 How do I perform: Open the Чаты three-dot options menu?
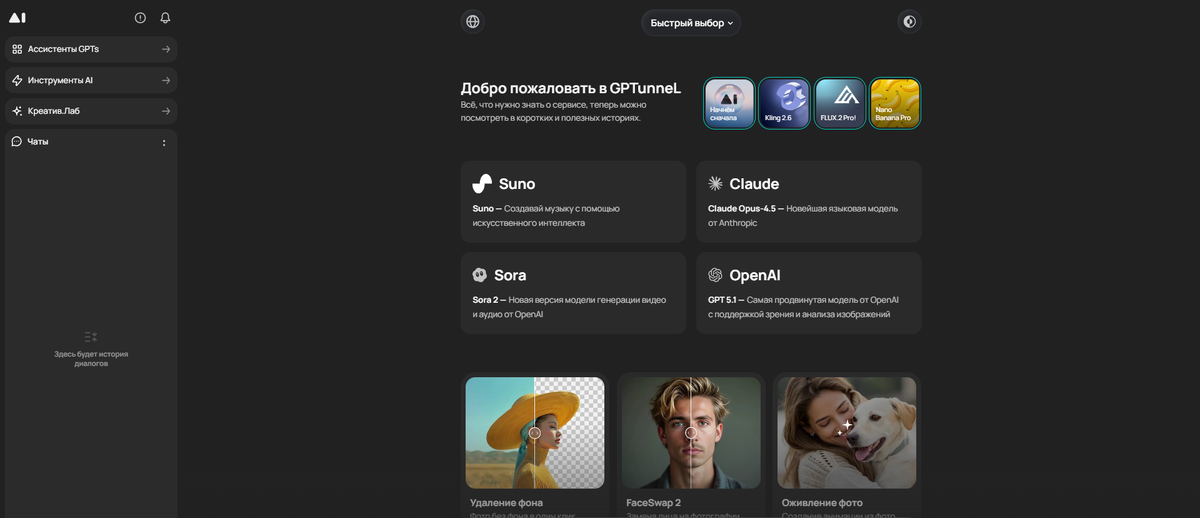click(164, 143)
